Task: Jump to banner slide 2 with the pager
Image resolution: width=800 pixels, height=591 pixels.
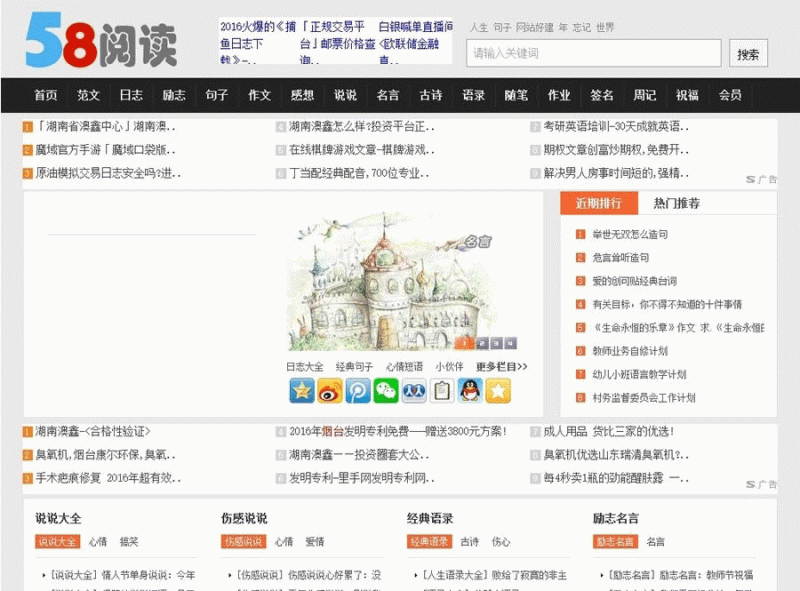Action: pyautogui.click(x=482, y=344)
